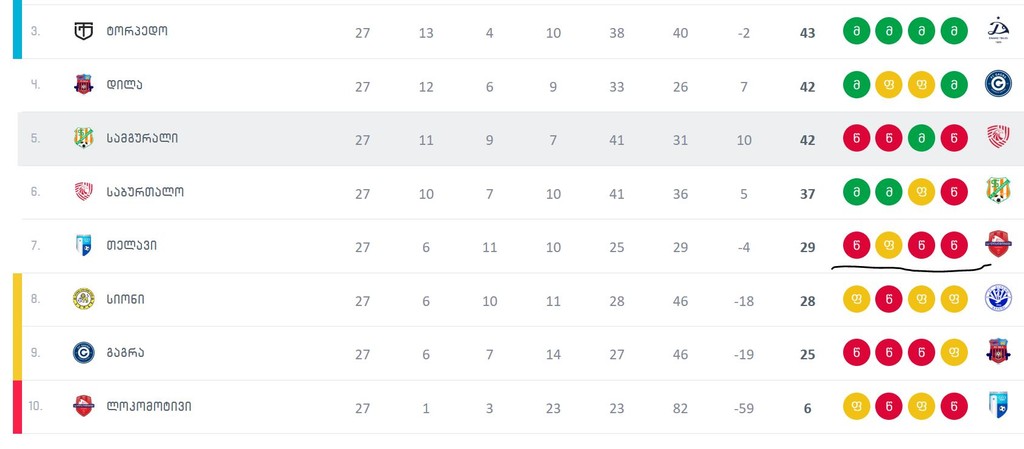Select the red loss circle in საბურთალო row

(x=957, y=191)
